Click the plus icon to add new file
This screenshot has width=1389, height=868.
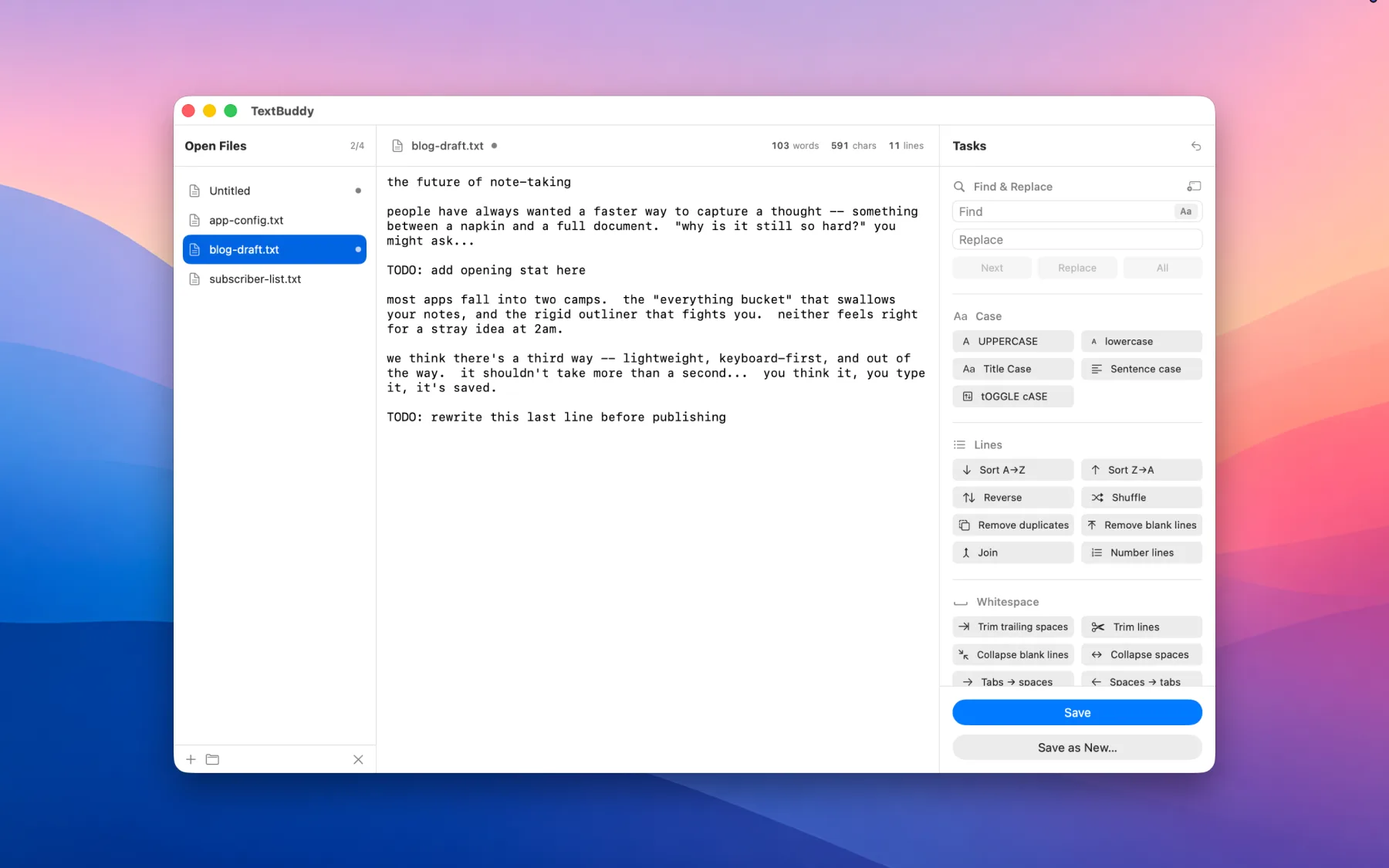coord(191,759)
